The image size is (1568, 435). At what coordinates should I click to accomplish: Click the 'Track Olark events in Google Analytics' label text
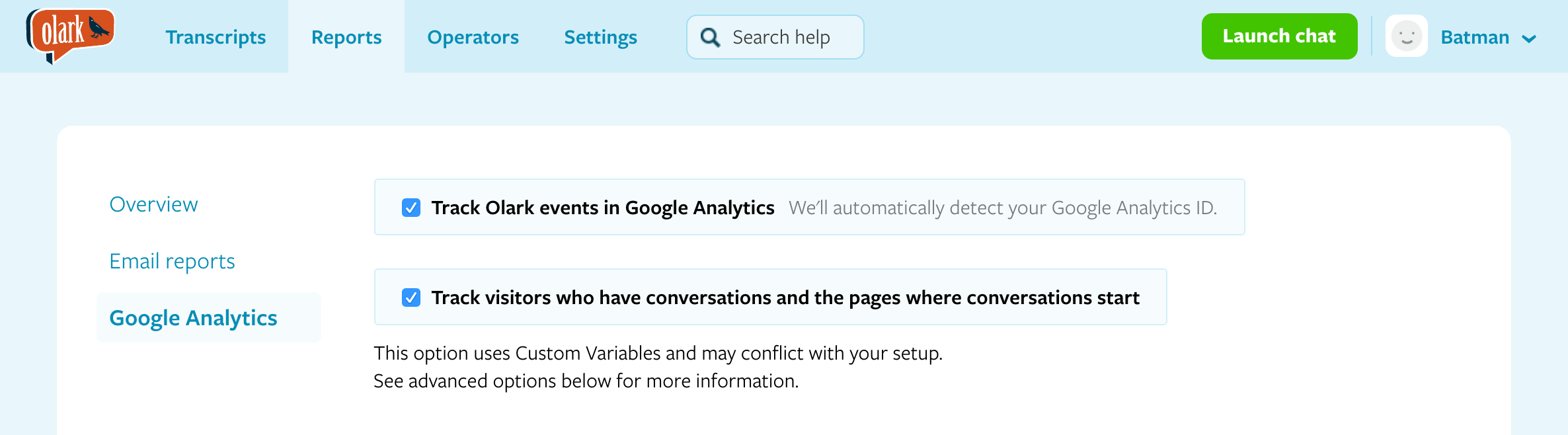tap(602, 208)
